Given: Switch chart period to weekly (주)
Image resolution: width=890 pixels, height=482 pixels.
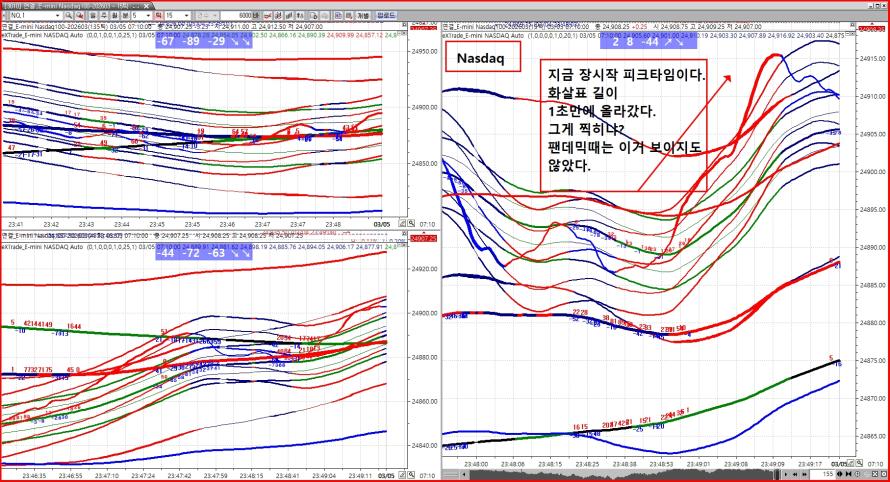Looking at the screenshot, I should point(104,15).
